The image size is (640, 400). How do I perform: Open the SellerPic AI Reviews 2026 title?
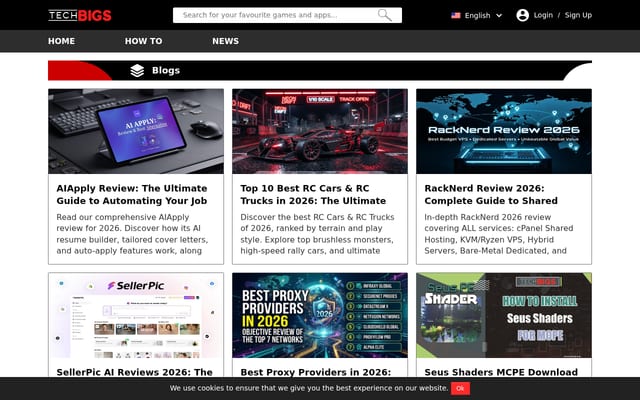(x=135, y=372)
